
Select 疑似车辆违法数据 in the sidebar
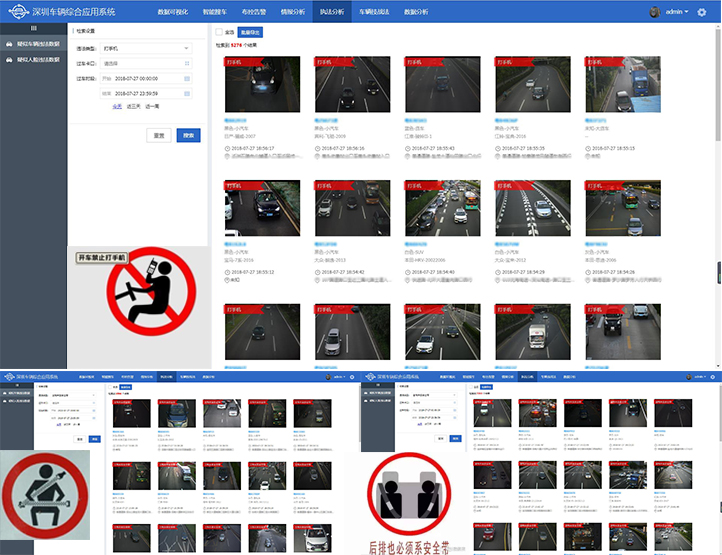pyautogui.click(x=34, y=44)
